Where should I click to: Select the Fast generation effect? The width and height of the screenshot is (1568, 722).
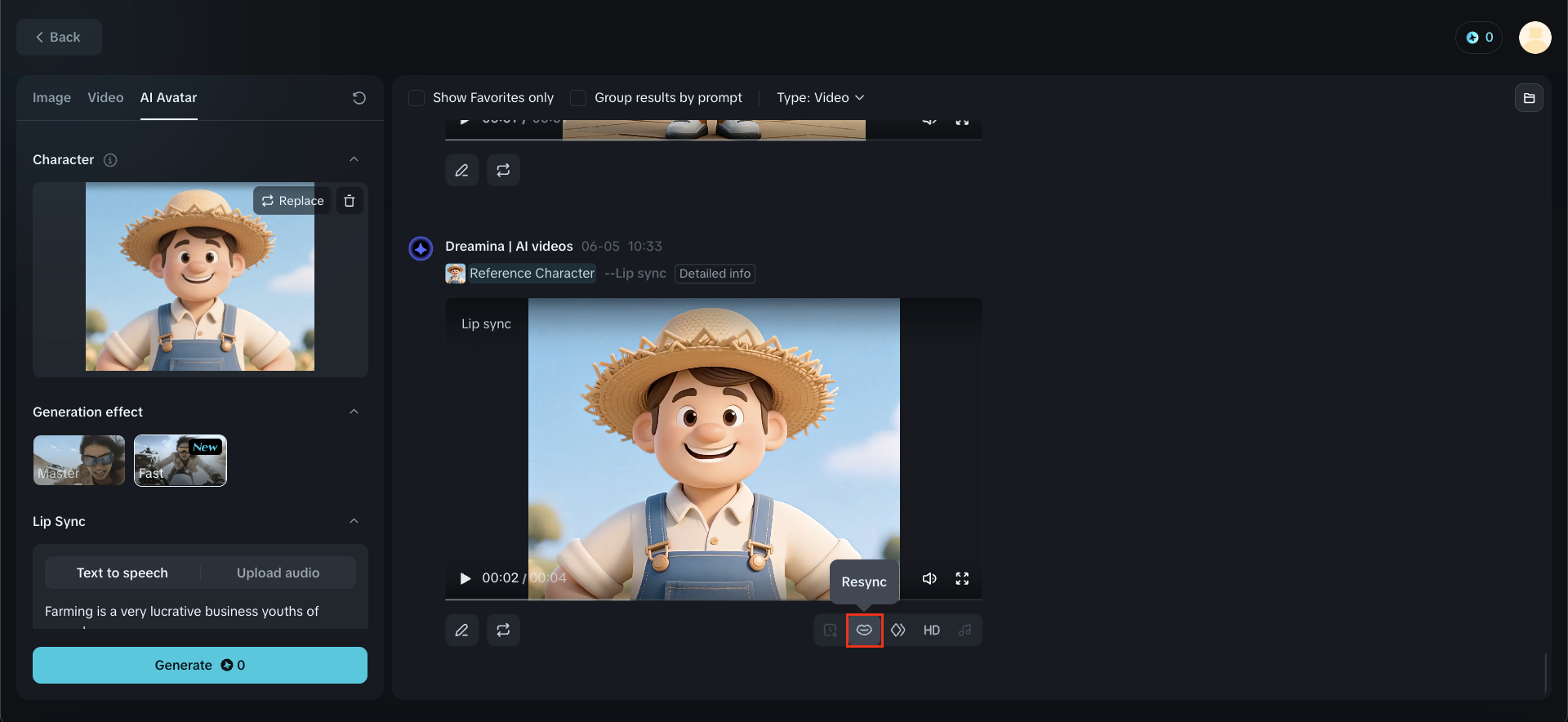point(180,461)
